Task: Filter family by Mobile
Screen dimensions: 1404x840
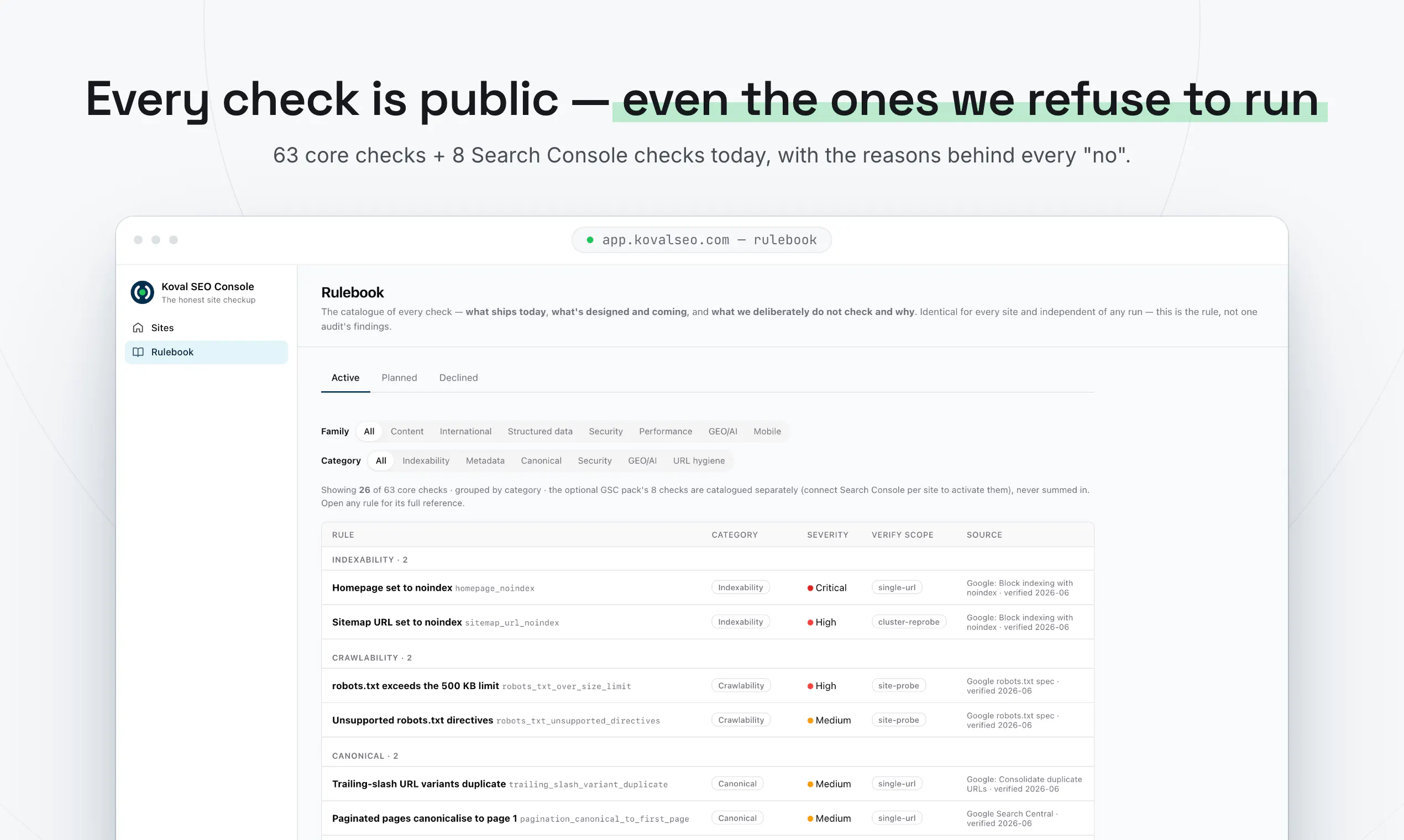Action: 767,431
